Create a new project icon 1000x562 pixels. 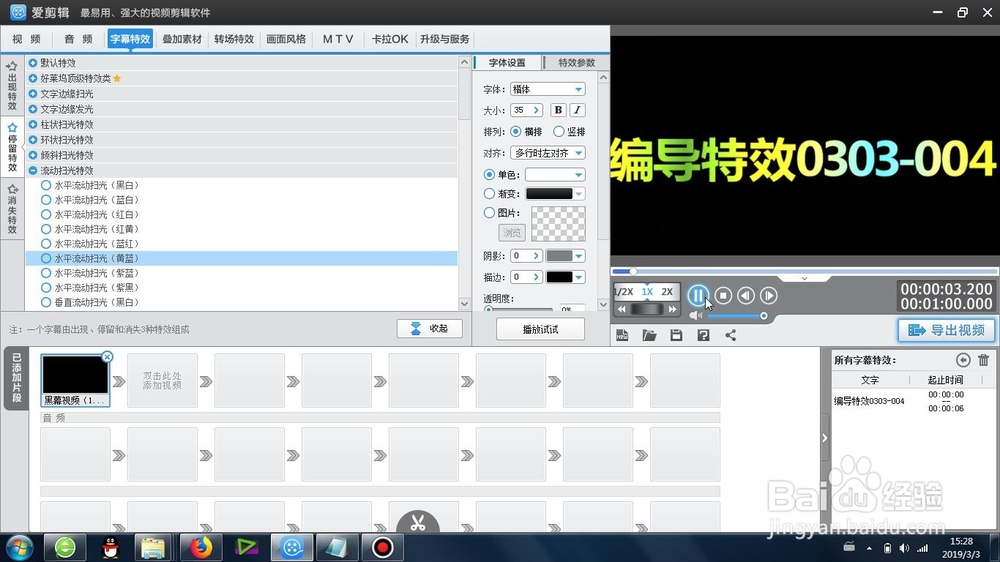(622, 335)
